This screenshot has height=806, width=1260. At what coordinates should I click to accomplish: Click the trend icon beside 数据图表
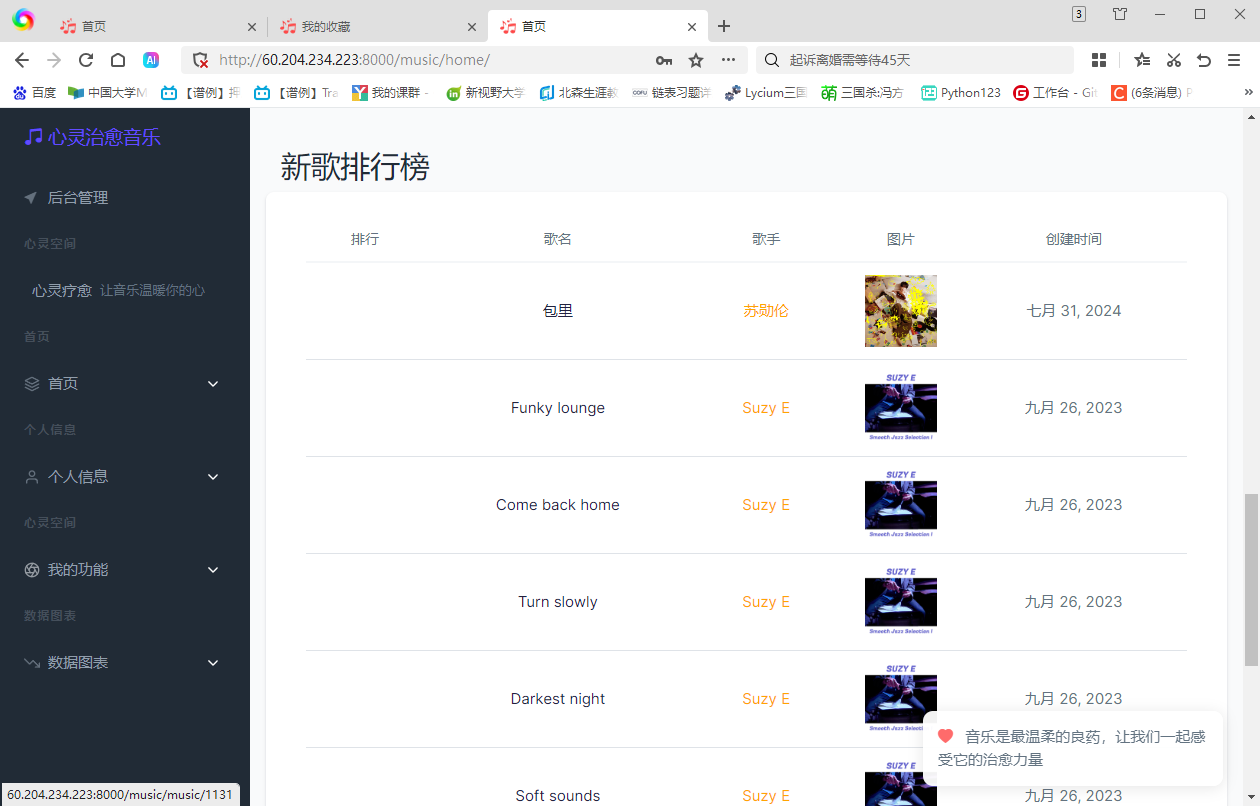click(x=32, y=663)
